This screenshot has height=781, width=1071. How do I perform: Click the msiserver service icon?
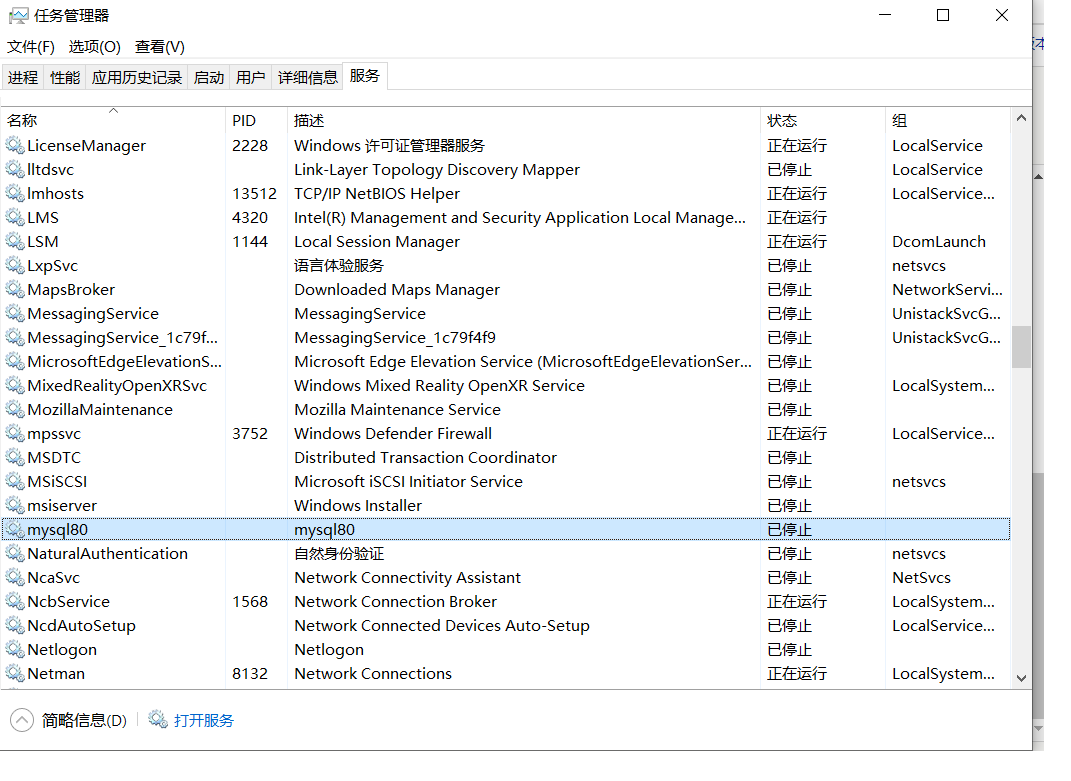(x=15, y=505)
